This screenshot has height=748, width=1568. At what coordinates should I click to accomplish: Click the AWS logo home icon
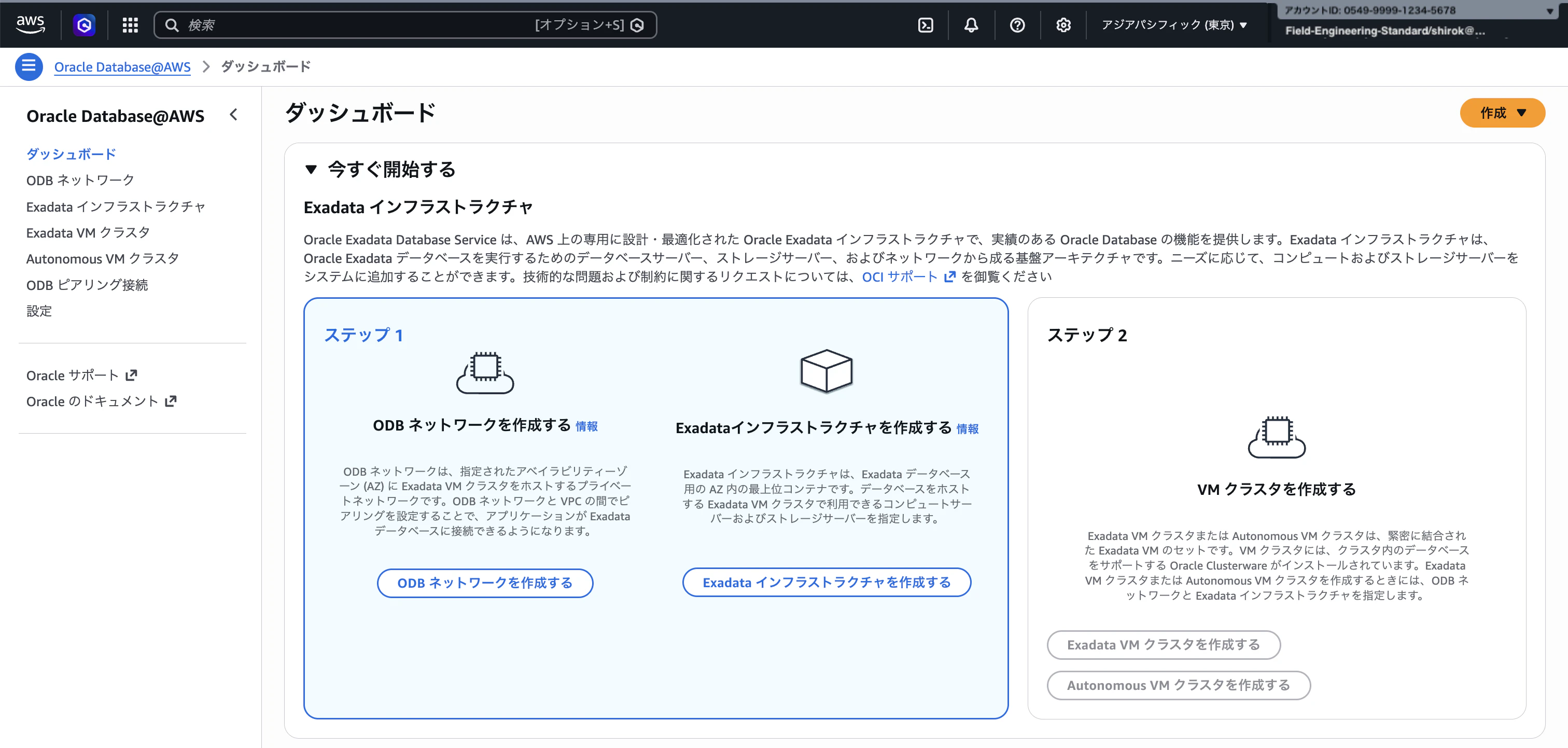click(30, 24)
